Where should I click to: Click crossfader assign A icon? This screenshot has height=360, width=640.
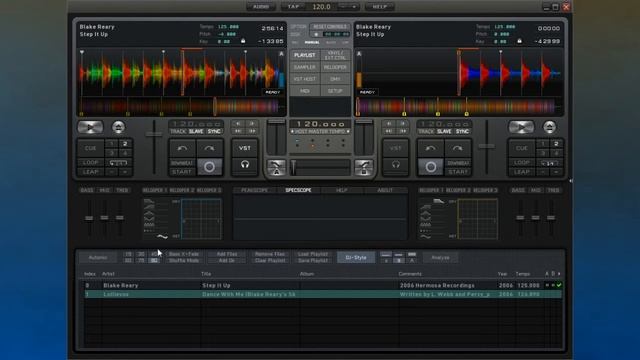276,168
